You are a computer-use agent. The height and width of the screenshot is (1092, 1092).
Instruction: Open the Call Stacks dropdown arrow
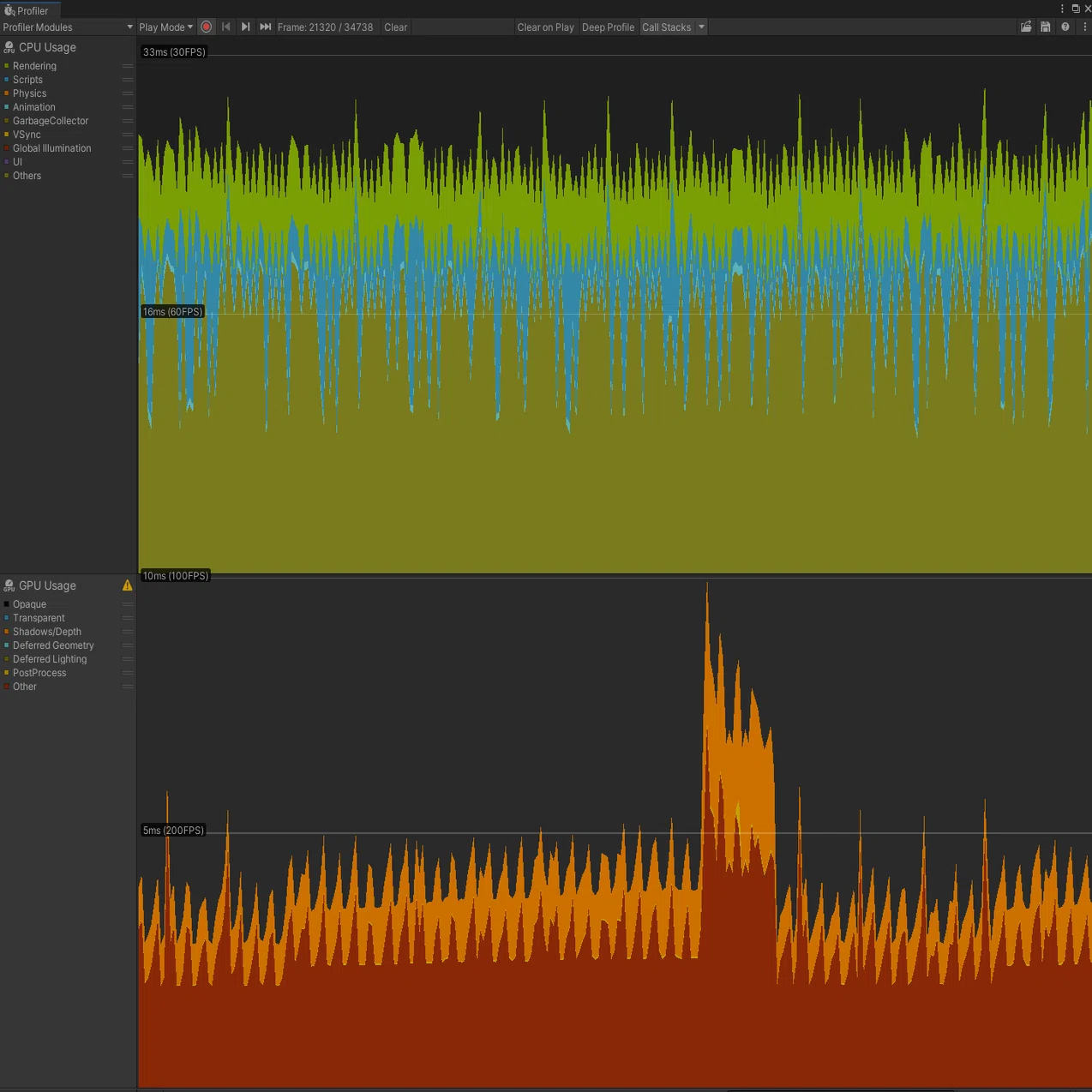[701, 27]
